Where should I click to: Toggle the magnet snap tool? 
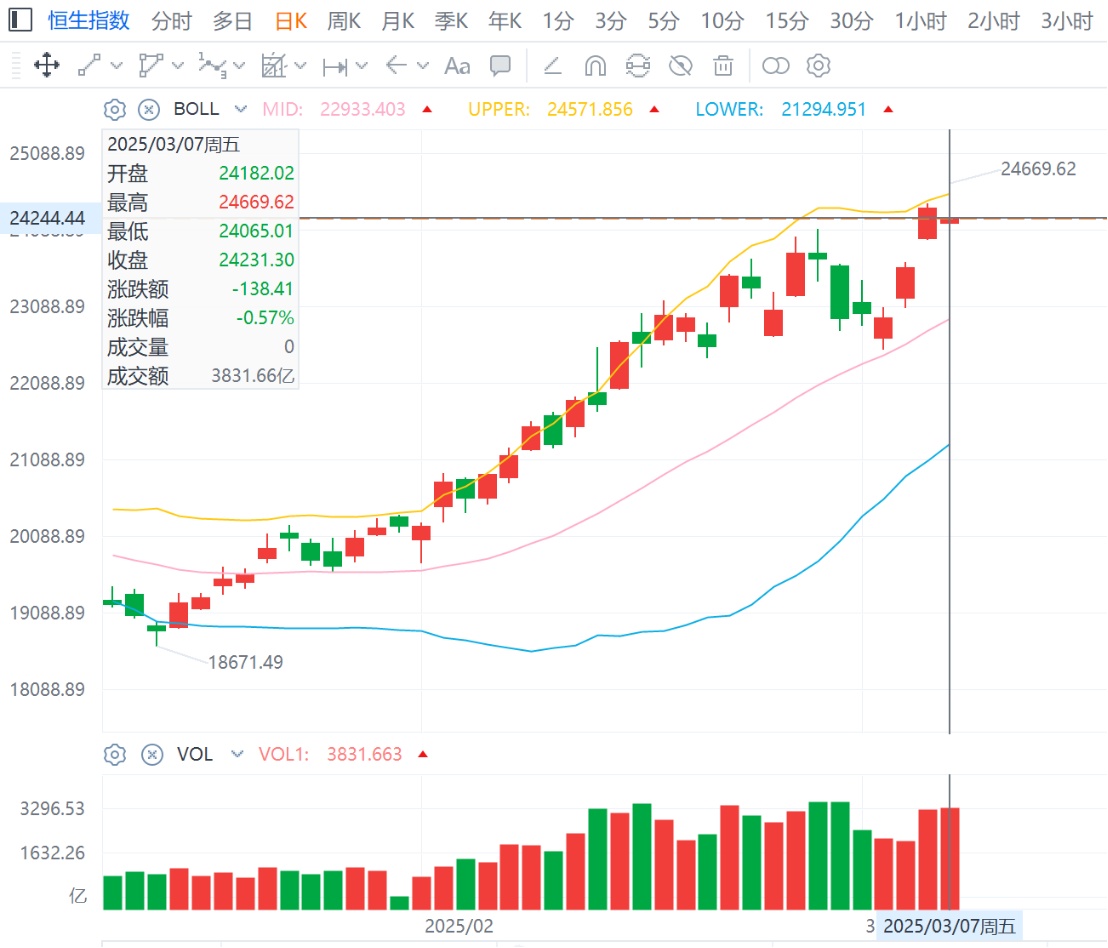[595, 66]
